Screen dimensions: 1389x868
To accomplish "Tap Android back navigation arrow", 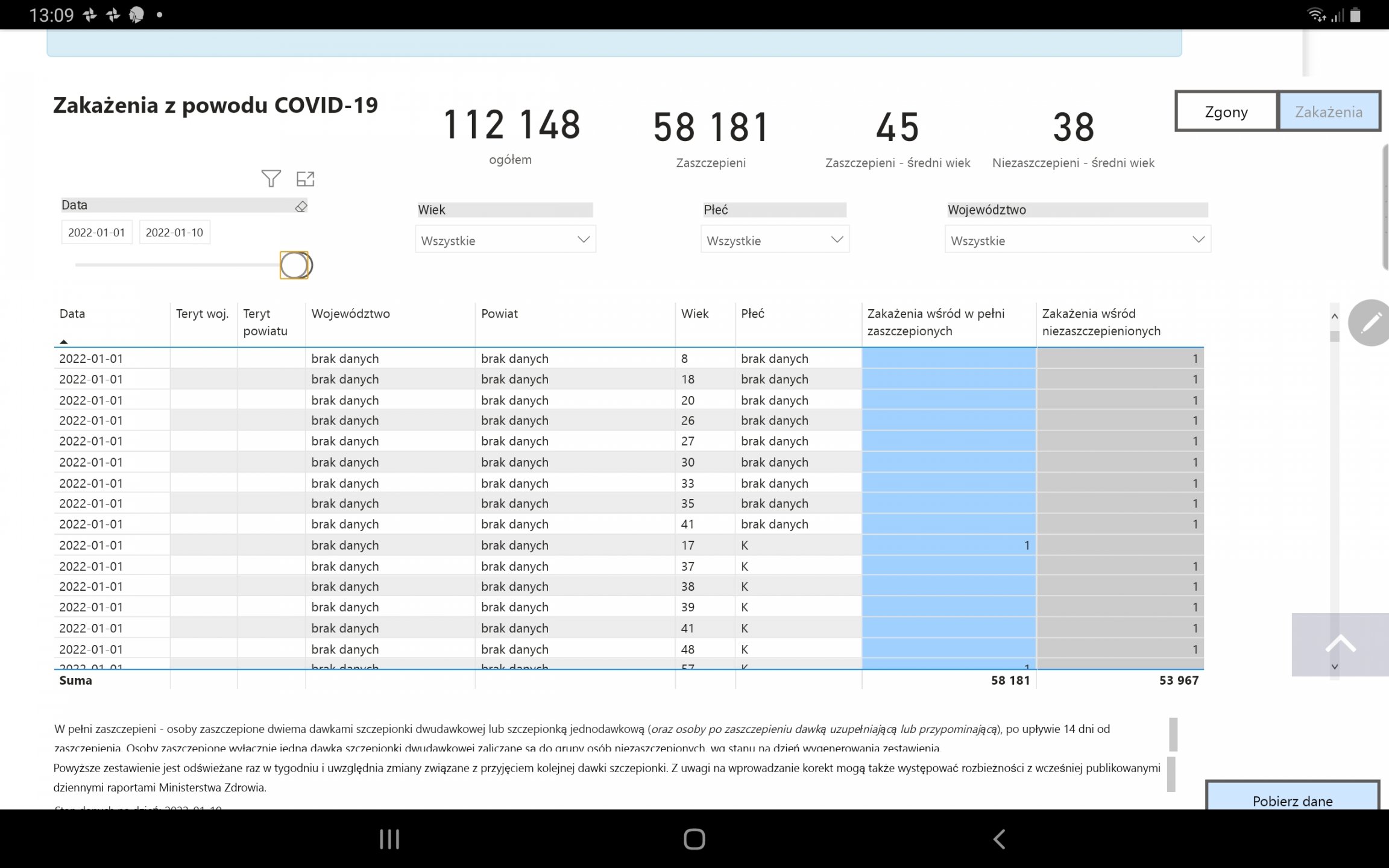I will (x=999, y=839).
